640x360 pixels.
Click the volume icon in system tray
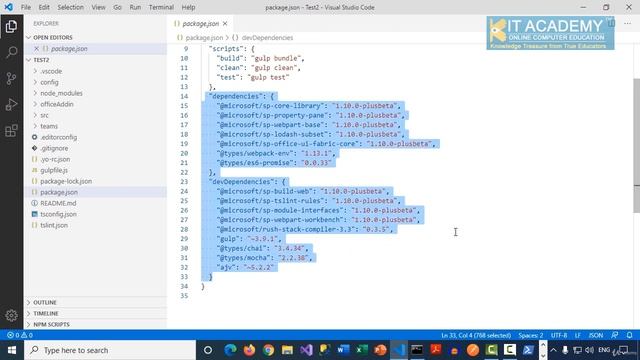(589, 350)
